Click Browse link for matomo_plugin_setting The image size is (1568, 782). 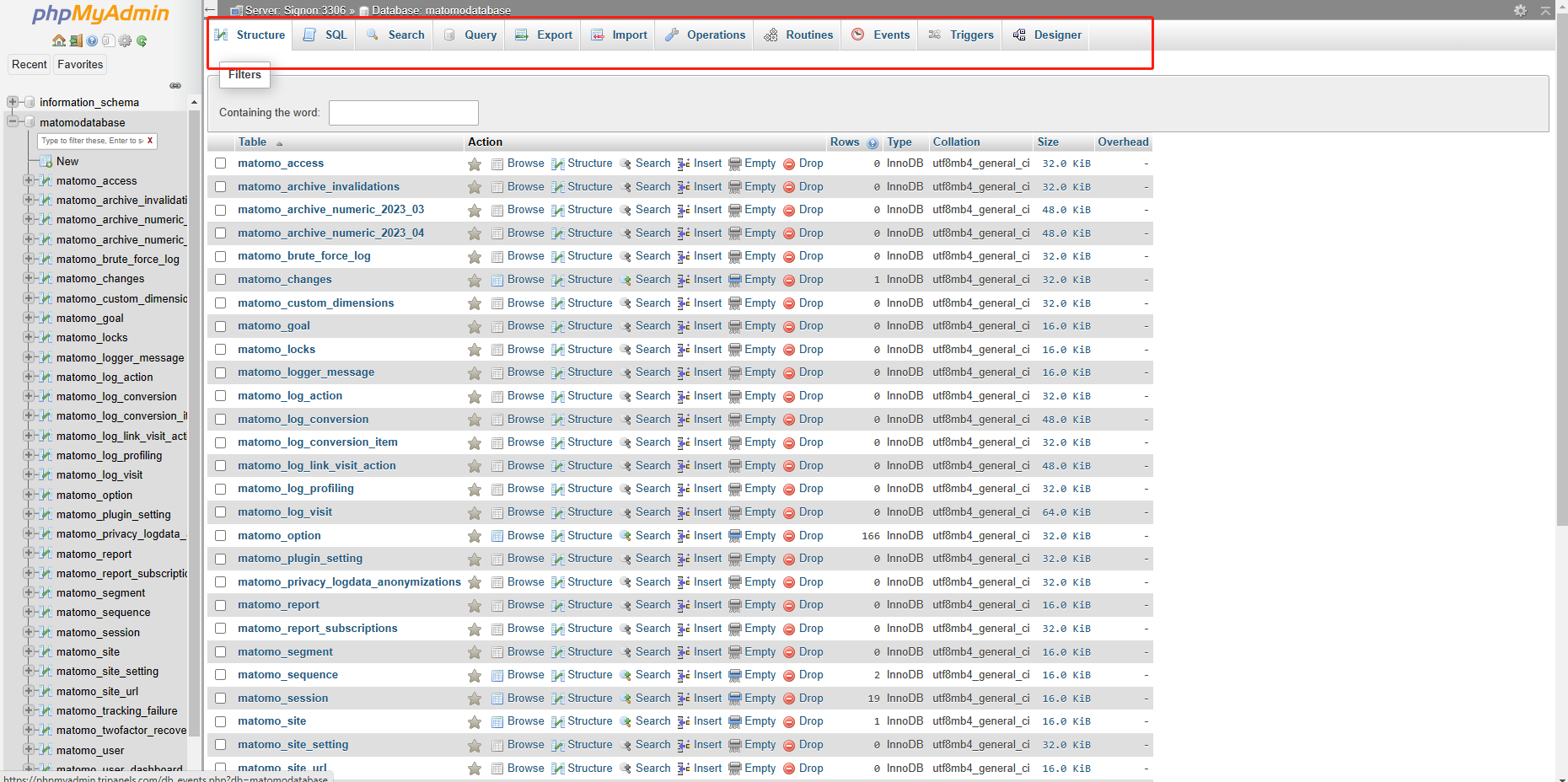point(526,559)
